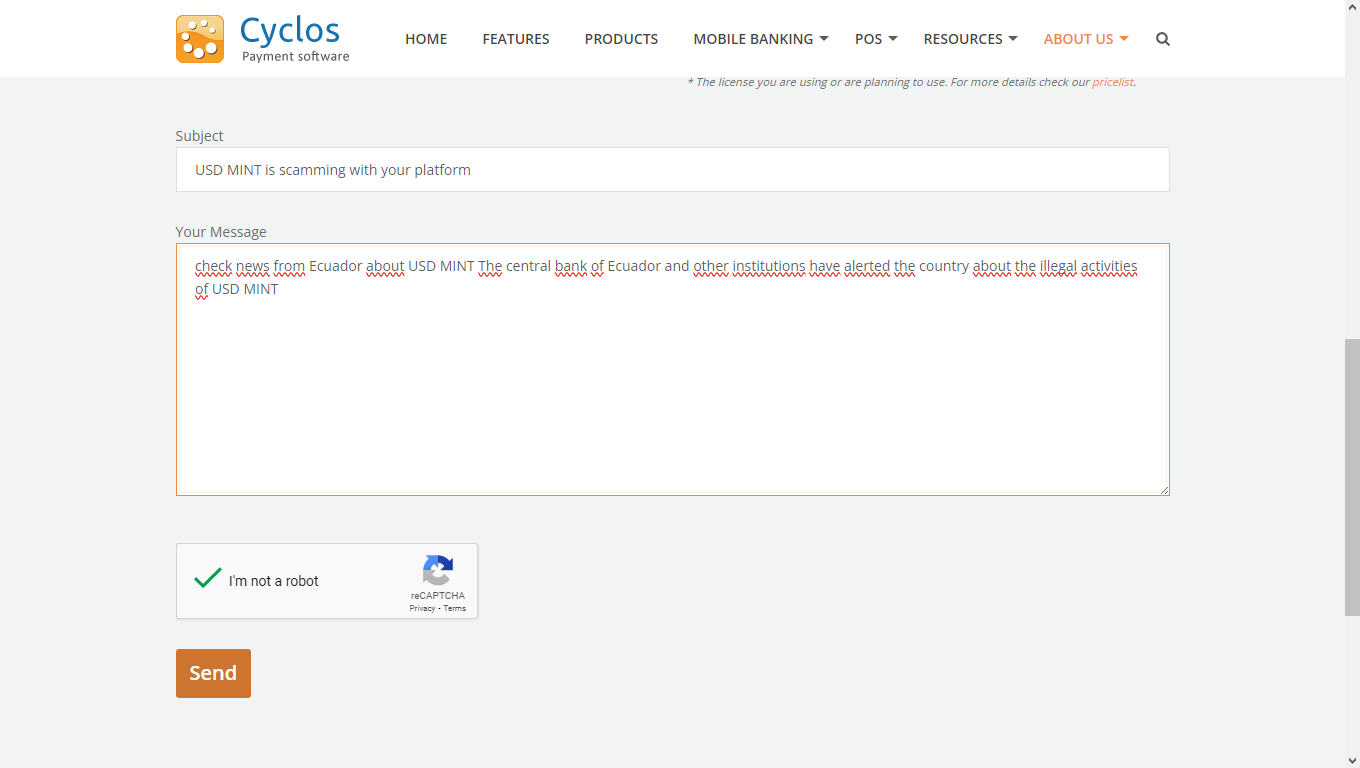Click the vertical page scrollbar thumb
Image resolution: width=1360 pixels, height=768 pixels.
(1352, 476)
